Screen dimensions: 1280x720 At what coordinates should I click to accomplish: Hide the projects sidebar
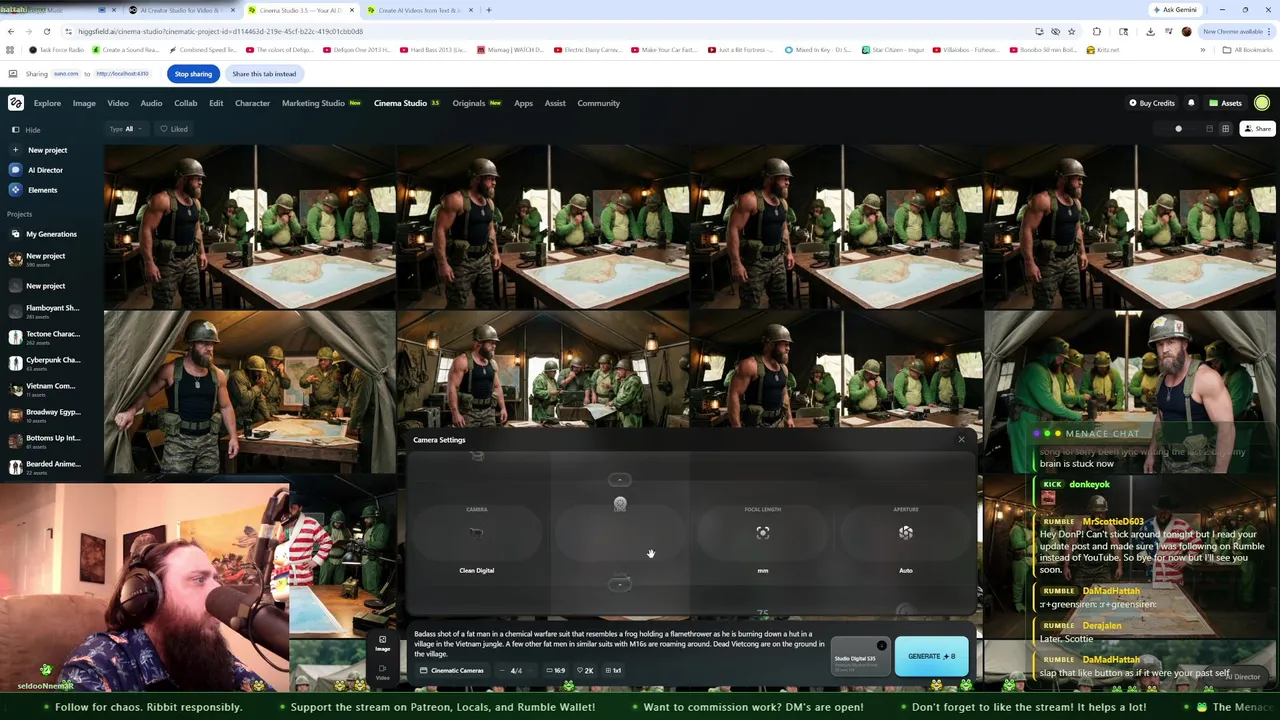point(26,130)
